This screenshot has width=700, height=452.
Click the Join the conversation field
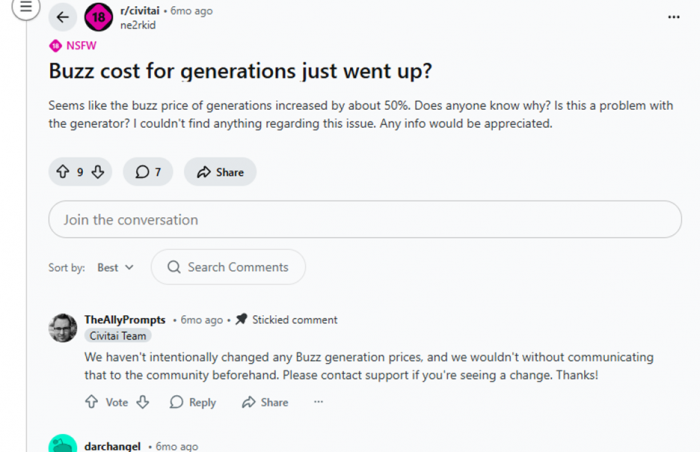(x=365, y=220)
